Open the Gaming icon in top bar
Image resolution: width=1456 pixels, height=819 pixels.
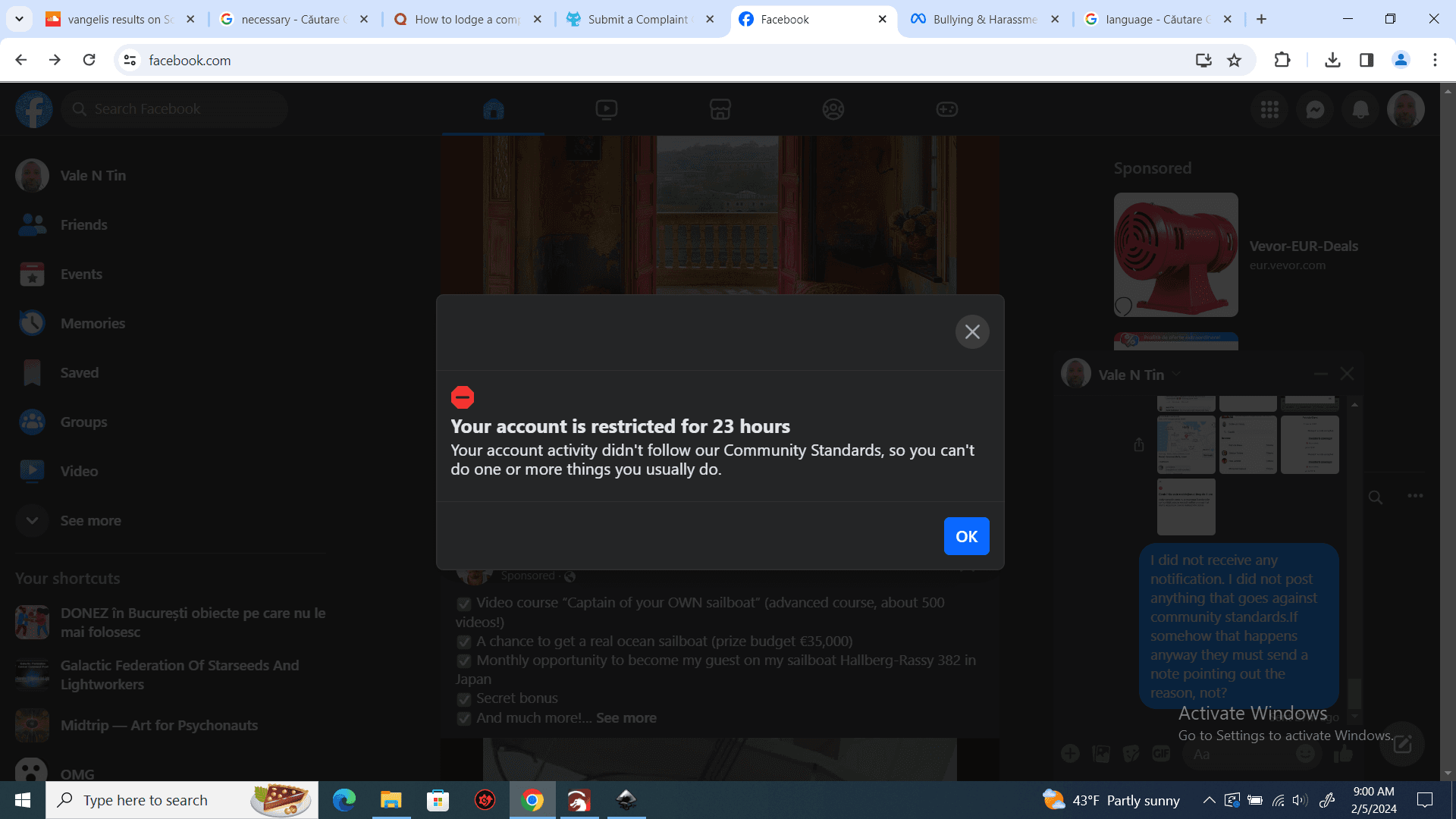[946, 110]
